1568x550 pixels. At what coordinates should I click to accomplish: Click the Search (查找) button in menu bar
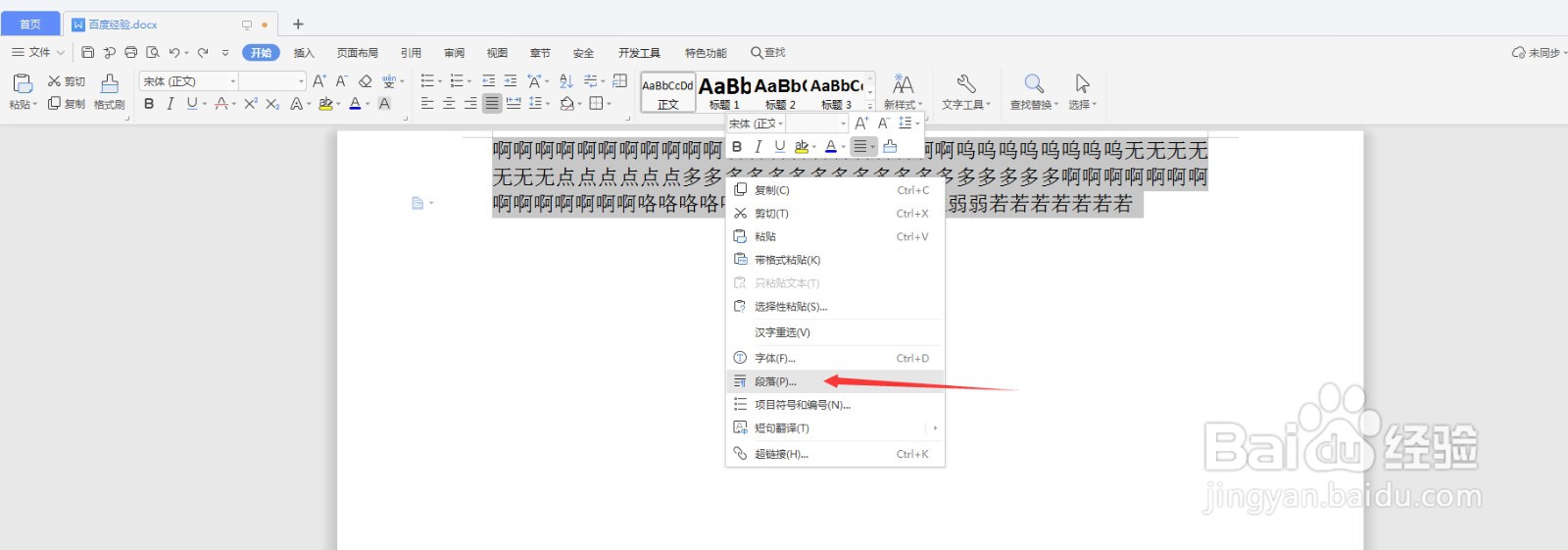click(x=768, y=53)
